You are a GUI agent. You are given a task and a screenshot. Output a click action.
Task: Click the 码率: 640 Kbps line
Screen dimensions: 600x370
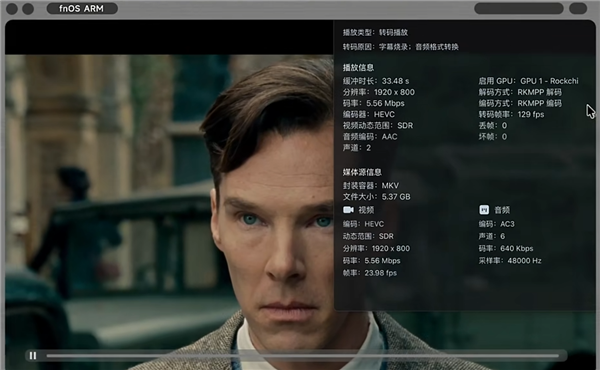506,248
